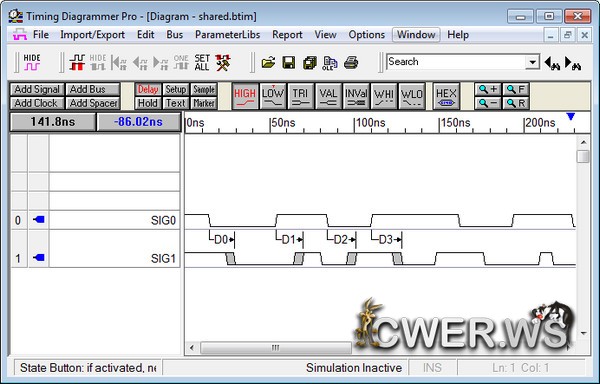Click inside the Search input field
Screen dimensions: 600x384
click(455, 62)
